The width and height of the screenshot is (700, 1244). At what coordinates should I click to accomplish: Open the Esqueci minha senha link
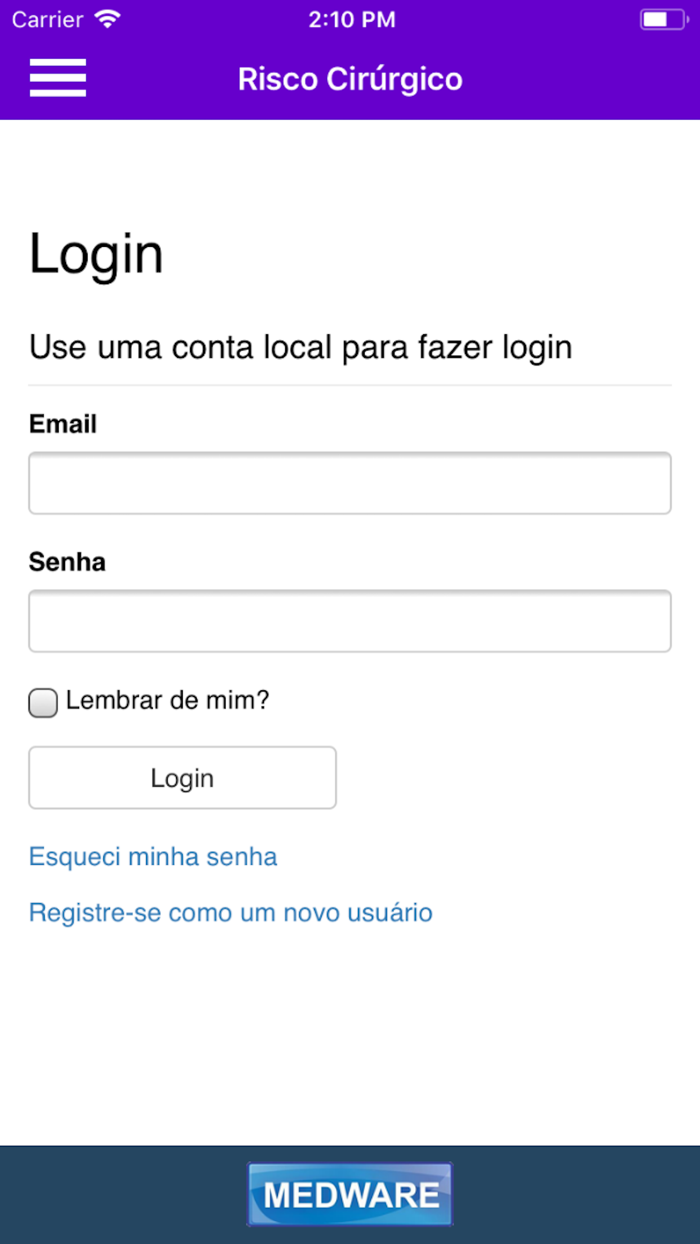pos(152,857)
